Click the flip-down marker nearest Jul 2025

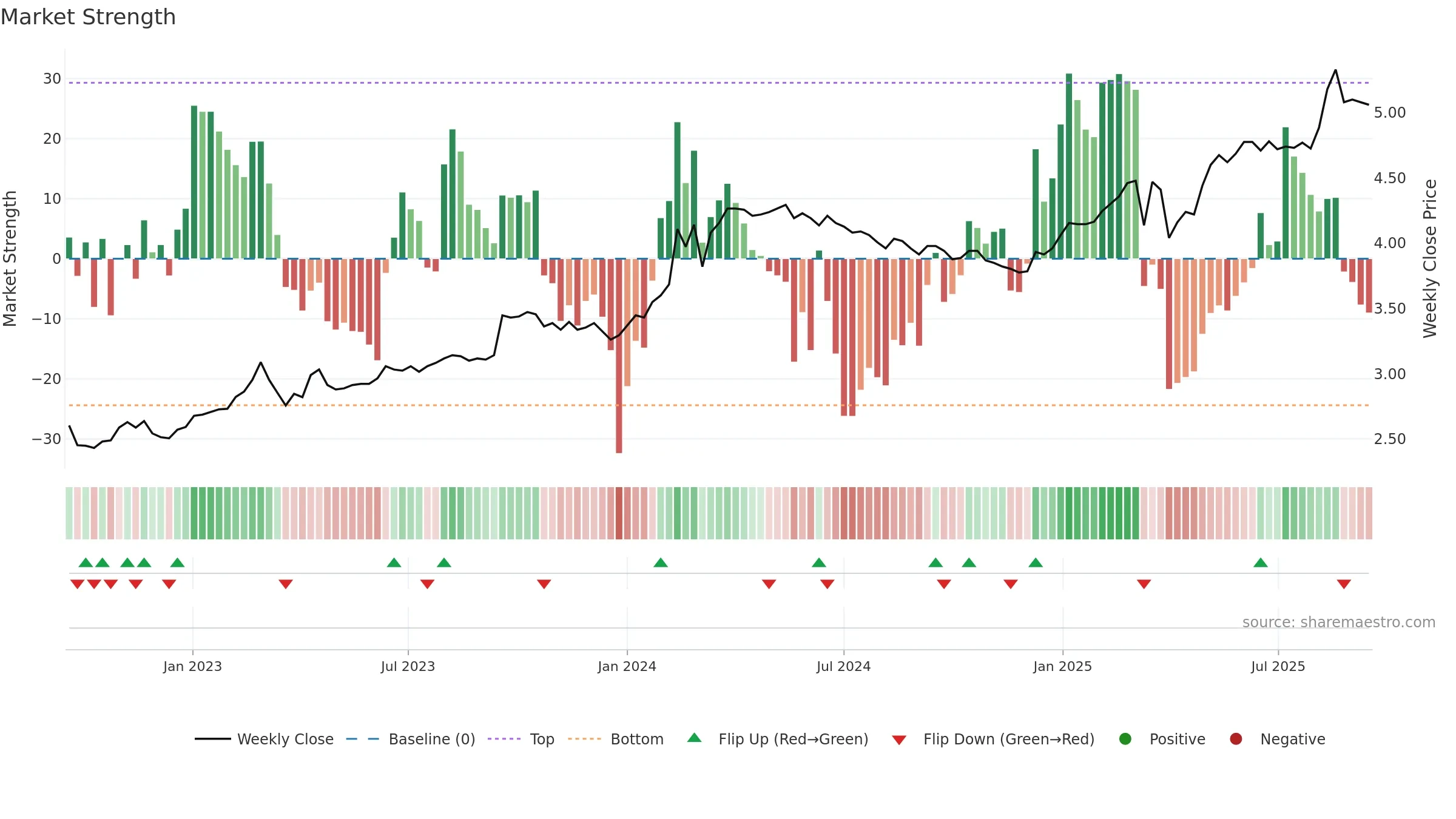(x=1344, y=584)
